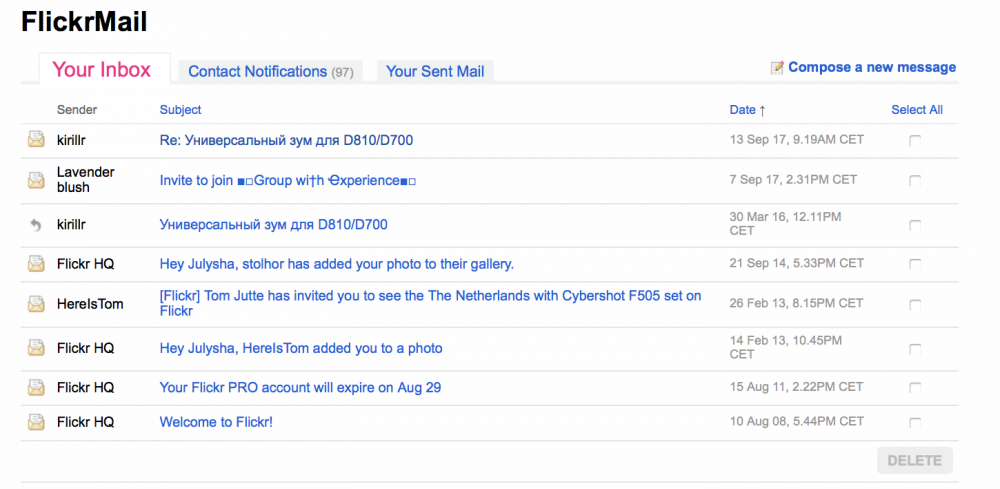Click sender name 'Lavender blush'

83,179
